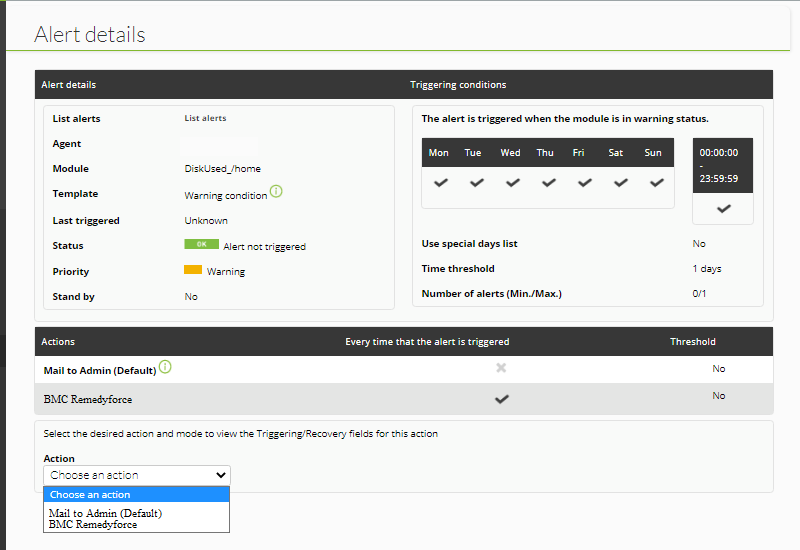
Task: Click the Tuesday checkmark
Action: pyautogui.click(x=477, y=183)
